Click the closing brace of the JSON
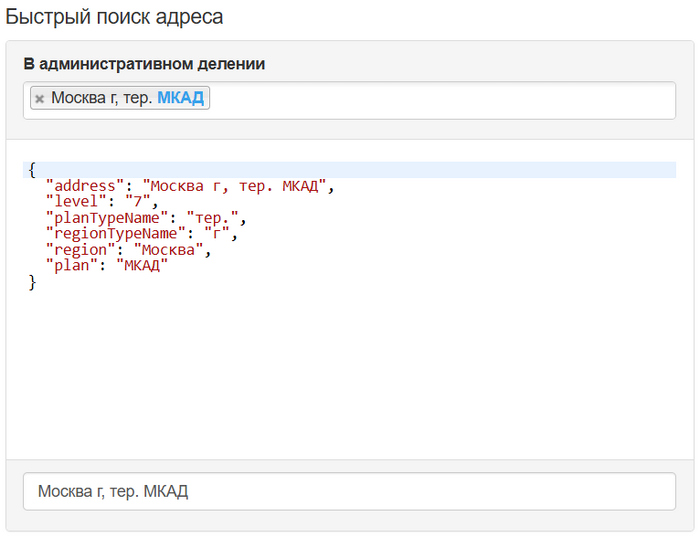This screenshot has width=700, height=537. pos(32,283)
